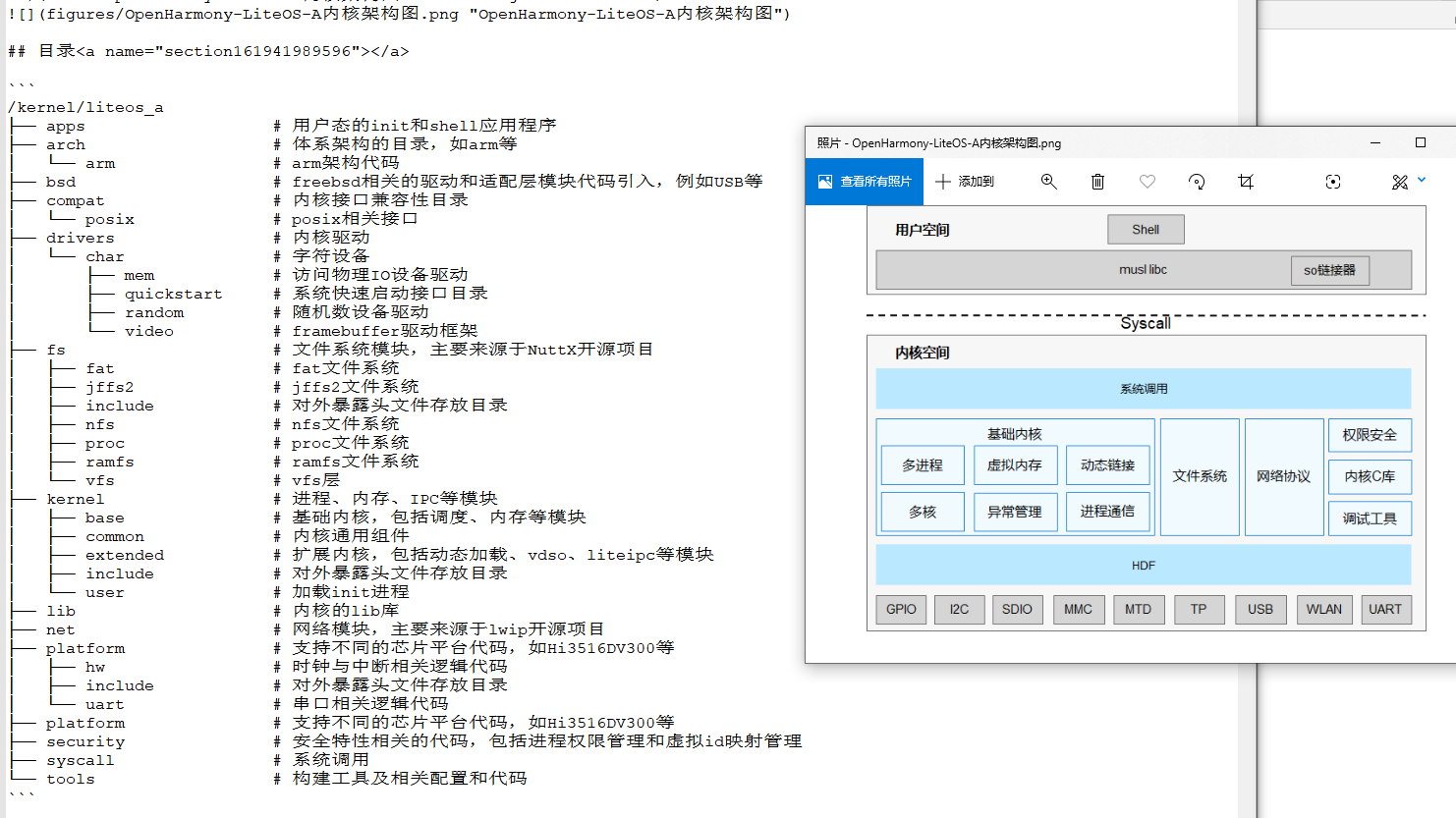Minimize the Photos window
This screenshot has height=818, width=1456.
[1375, 142]
